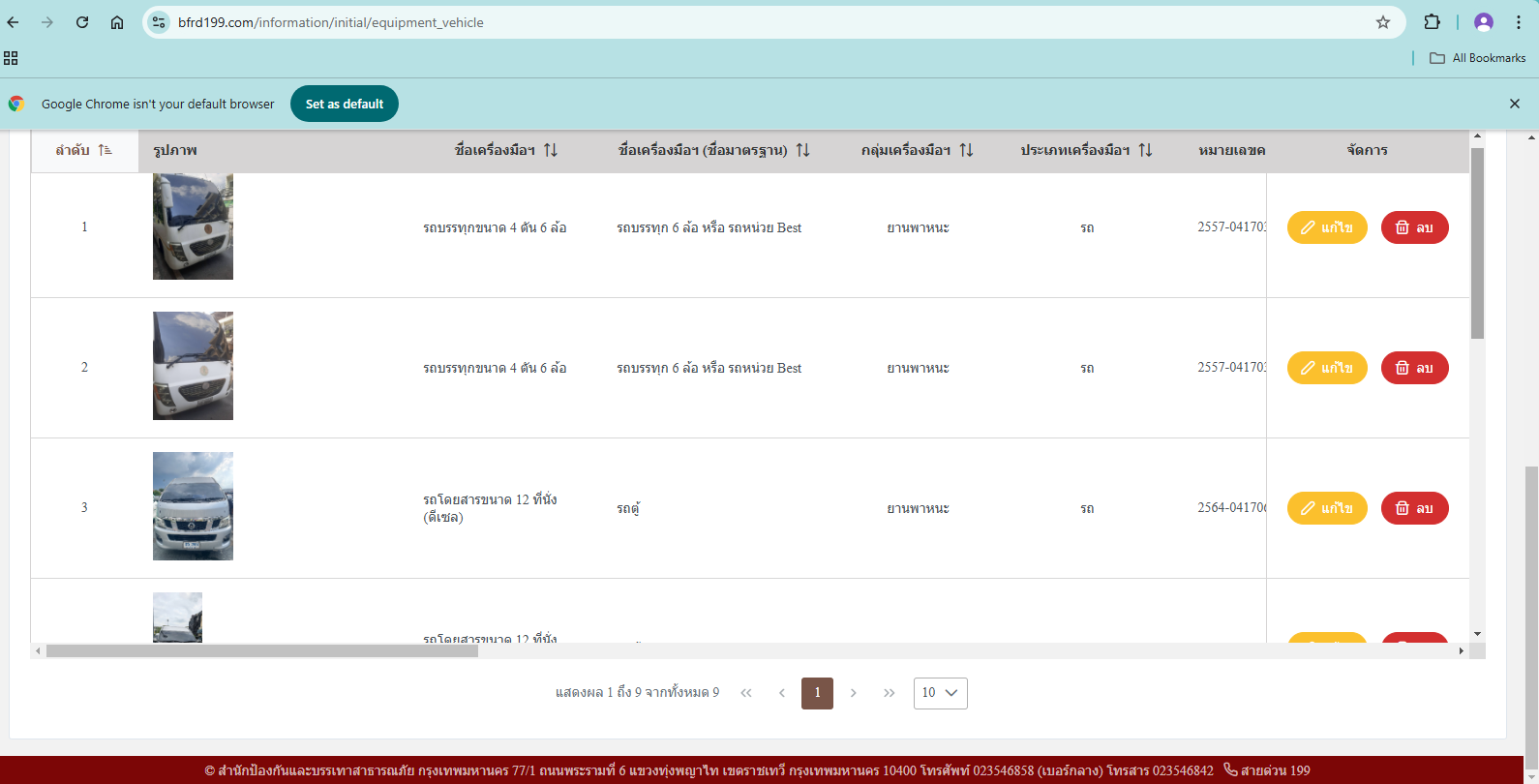Open the Chrome three-dot menu
Viewport: 1539px width, 784px height.
pyautogui.click(x=1518, y=22)
